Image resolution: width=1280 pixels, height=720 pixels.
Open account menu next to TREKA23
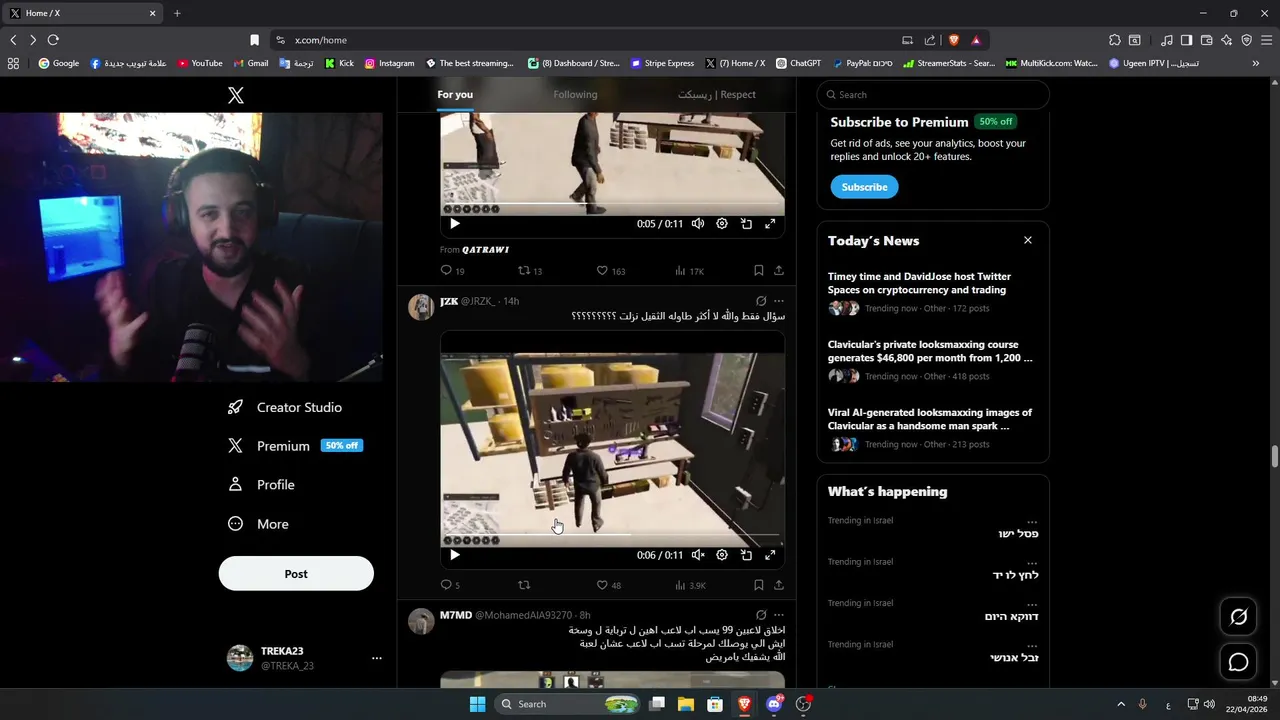click(x=377, y=658)
